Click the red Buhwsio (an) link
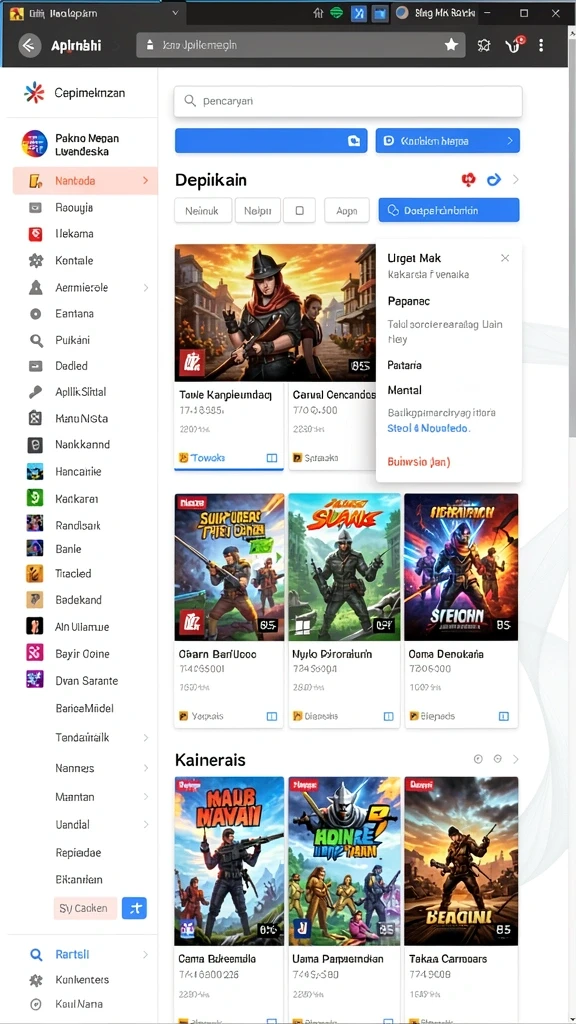The height and width of the screenshot is (1024, 576). [419, 462]
